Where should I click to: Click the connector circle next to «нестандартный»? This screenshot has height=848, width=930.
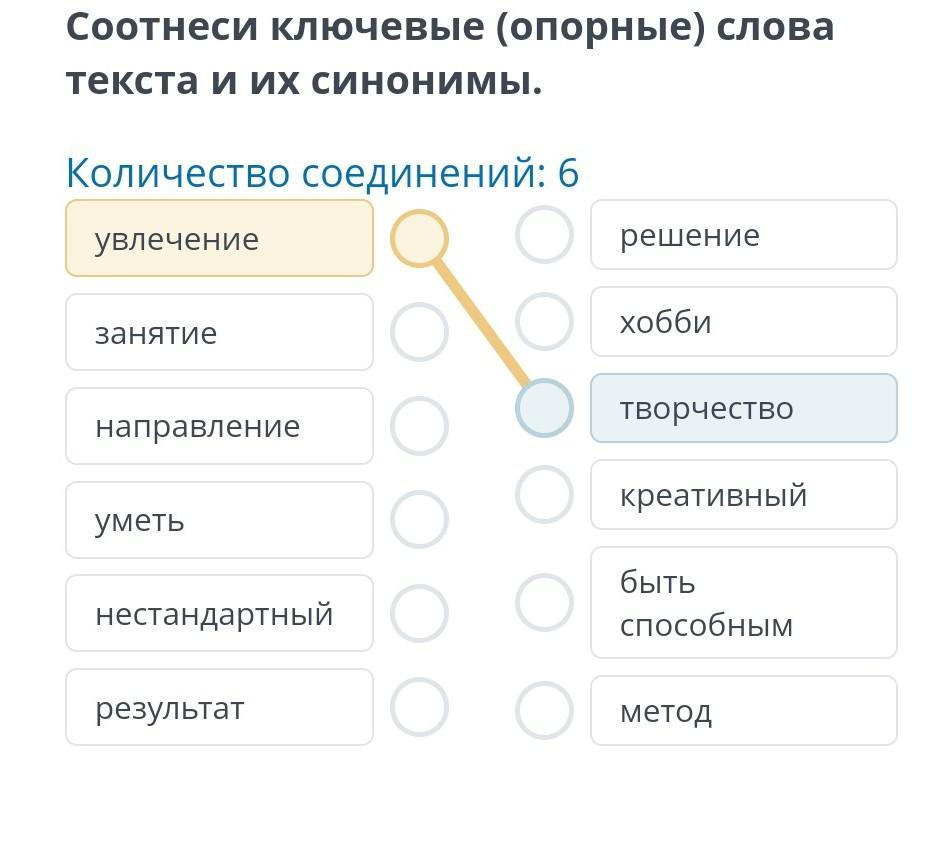pos(419,613)
